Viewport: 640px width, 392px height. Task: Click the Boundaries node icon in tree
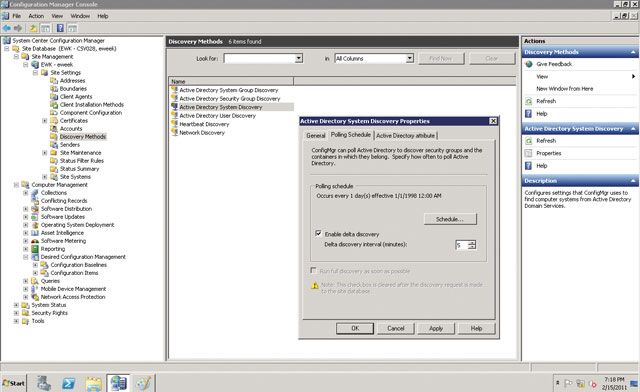54,89
